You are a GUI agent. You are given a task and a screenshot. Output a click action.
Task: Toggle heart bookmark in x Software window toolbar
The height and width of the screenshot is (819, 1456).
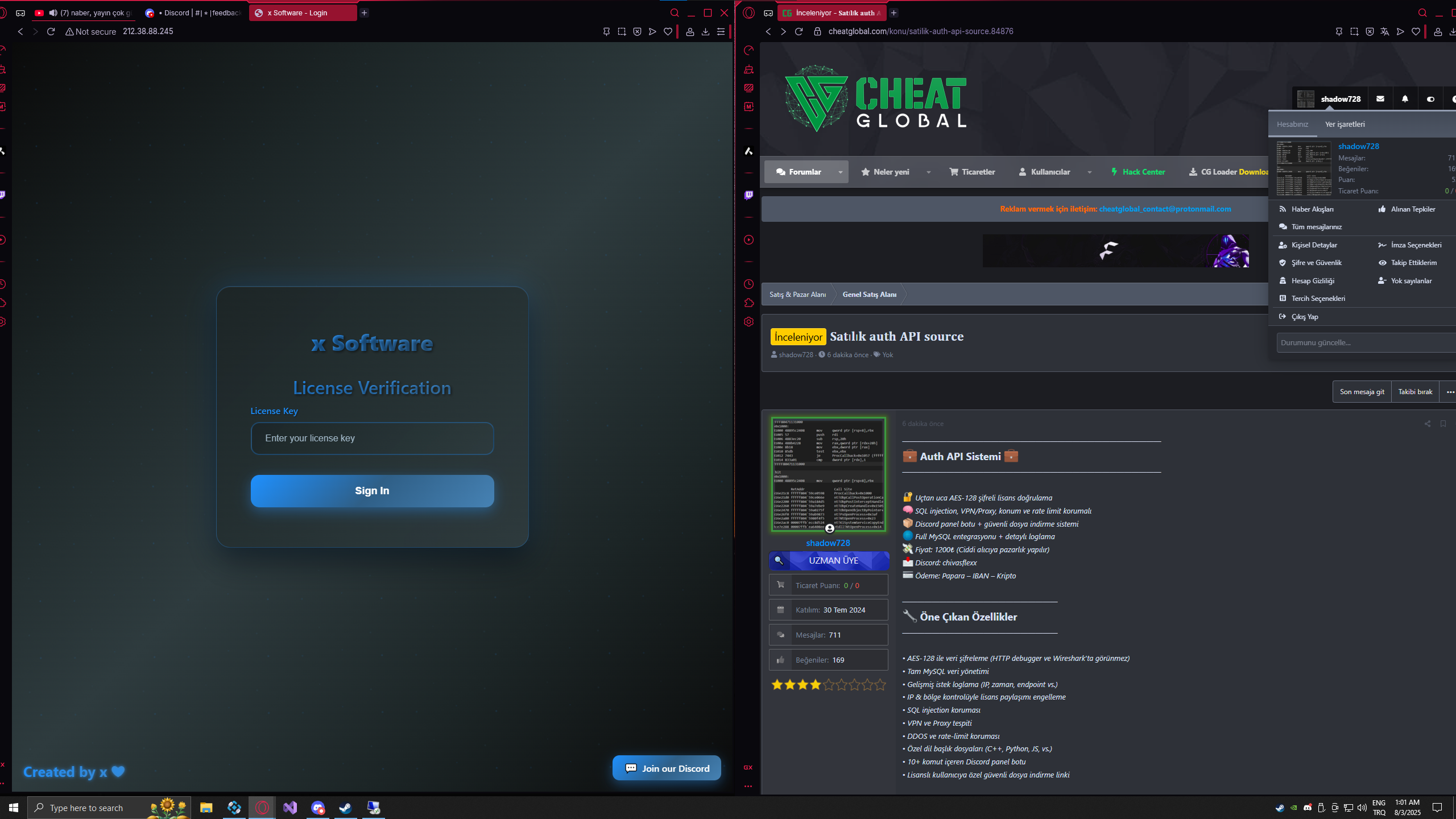(x=668, y=32)
